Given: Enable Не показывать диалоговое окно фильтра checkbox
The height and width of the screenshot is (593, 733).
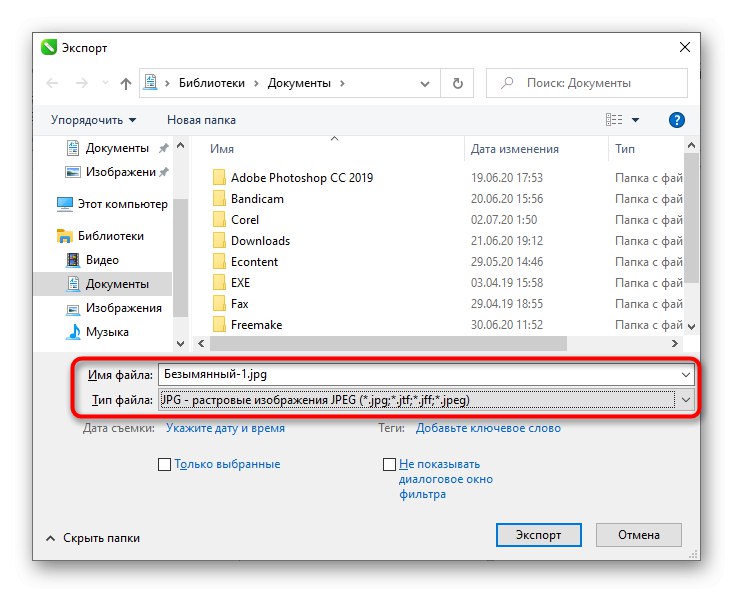Looking at the screenshot, I should pos(389,464).
